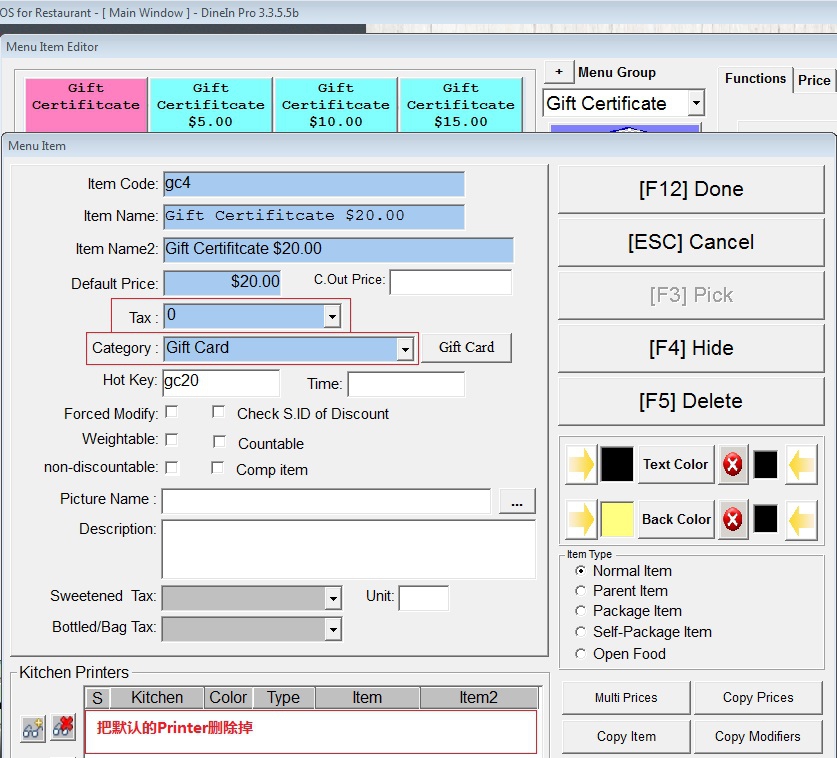Click C.Out Price input field
837x758 pixels.
pyautogui.click(x=451, y=281)
